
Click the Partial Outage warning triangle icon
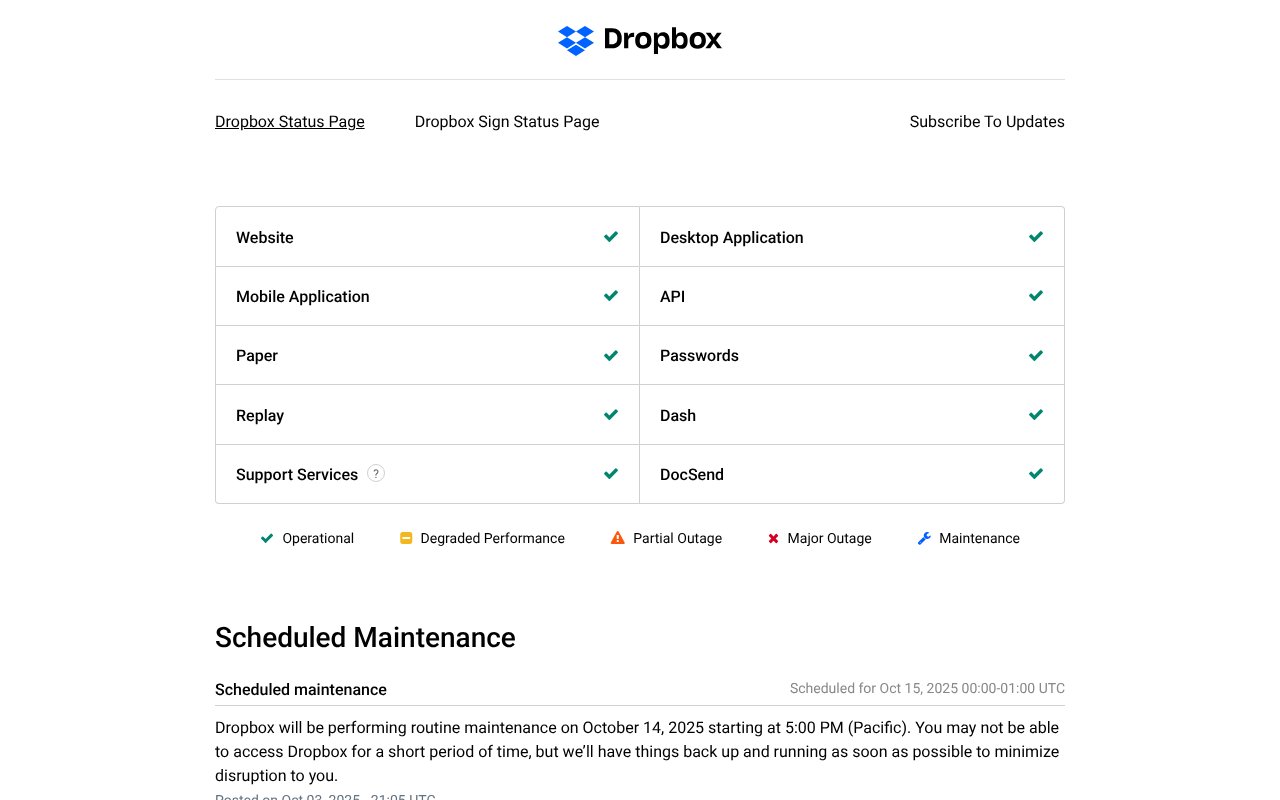pos(618,538)
